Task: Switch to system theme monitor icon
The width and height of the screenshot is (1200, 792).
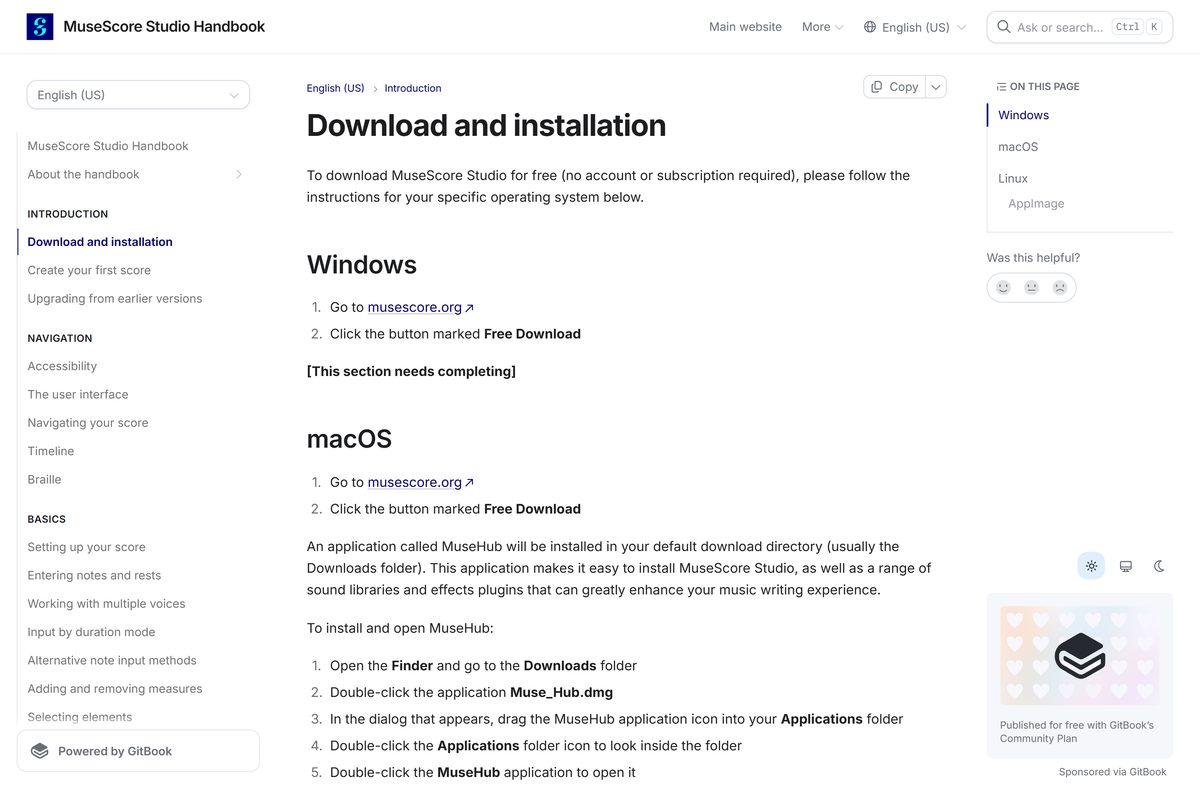Action: pos(1125,566)
